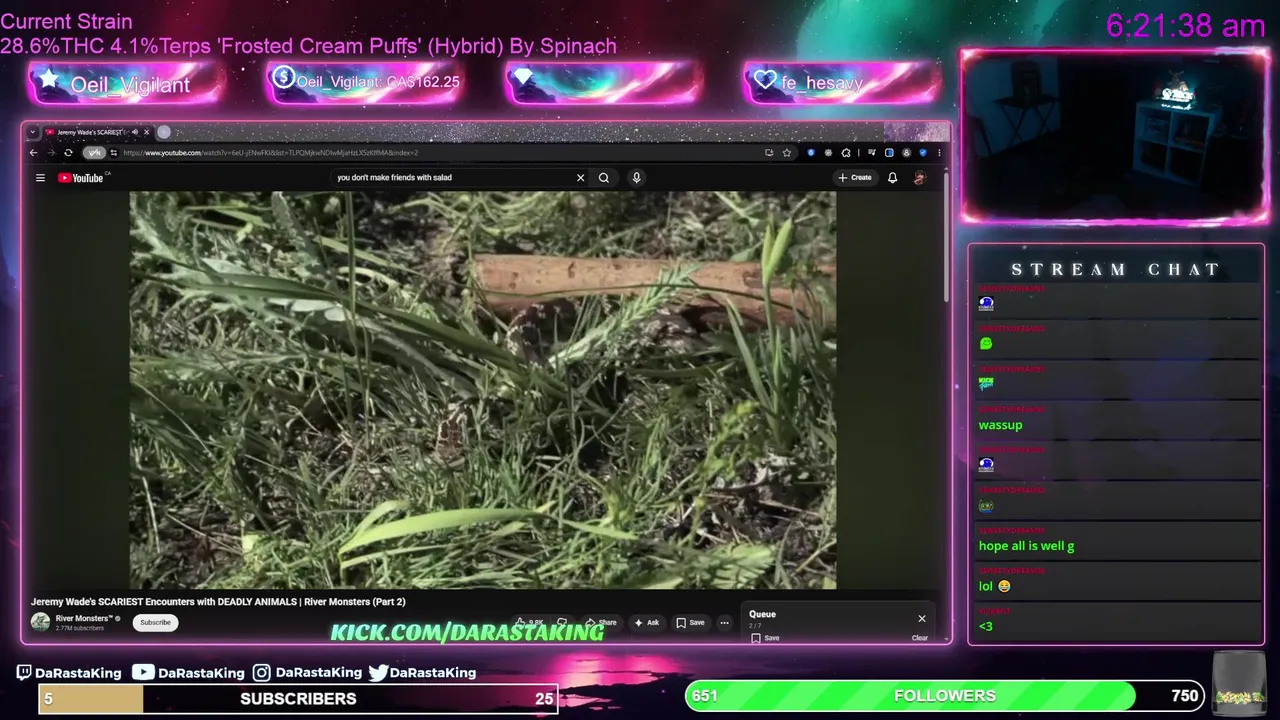Click the 'lol' chat message

(994, 586)
